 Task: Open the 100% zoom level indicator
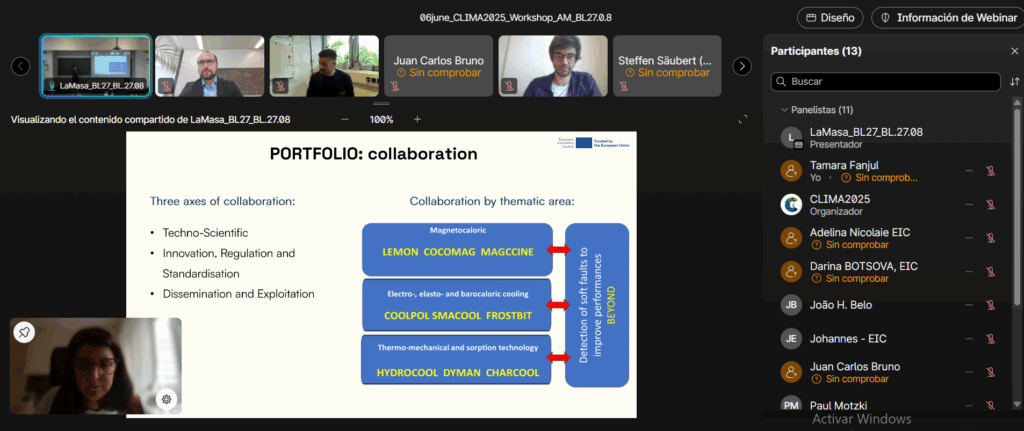click(381, 120)
